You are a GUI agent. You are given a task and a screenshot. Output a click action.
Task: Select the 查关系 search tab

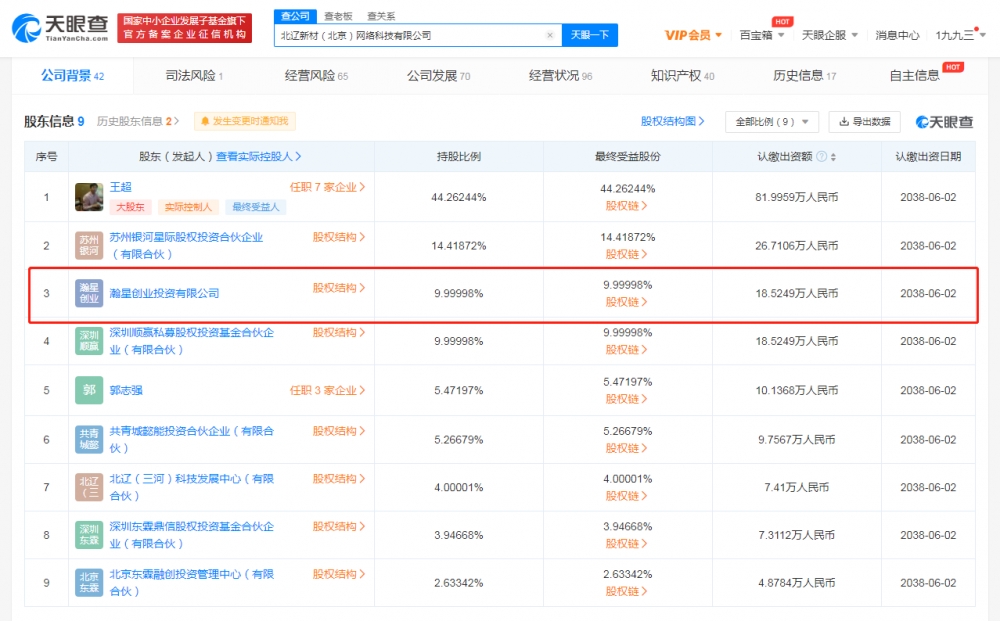coord(381,16)
